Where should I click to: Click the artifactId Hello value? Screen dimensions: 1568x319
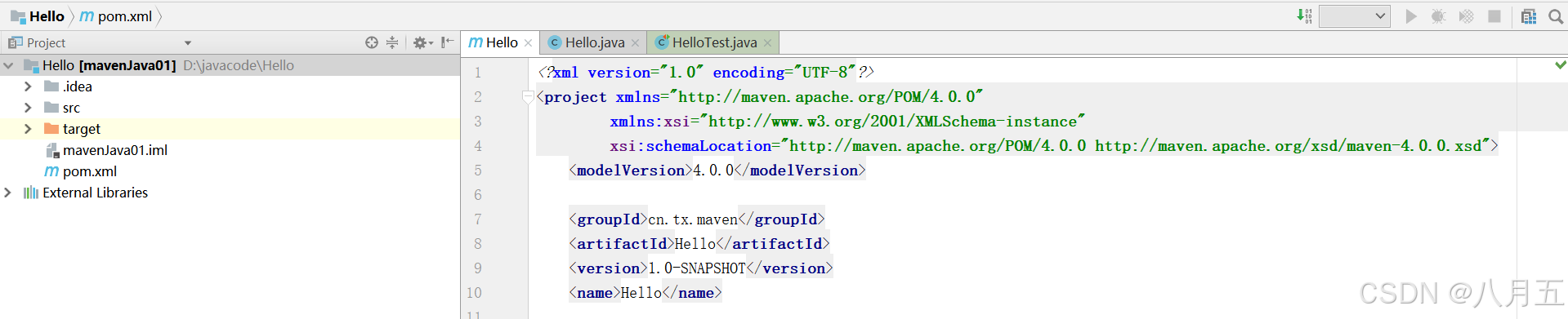point(695,244)
